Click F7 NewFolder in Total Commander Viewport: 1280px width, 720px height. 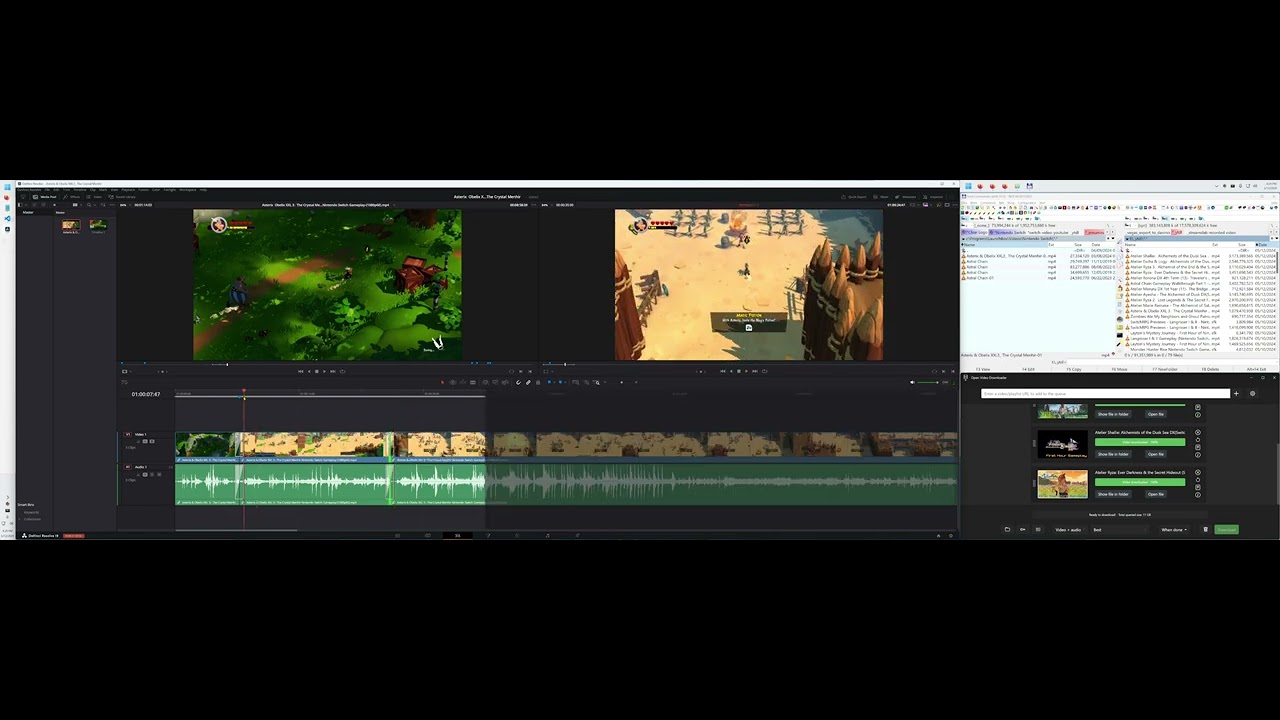[x=1165, y=369]
